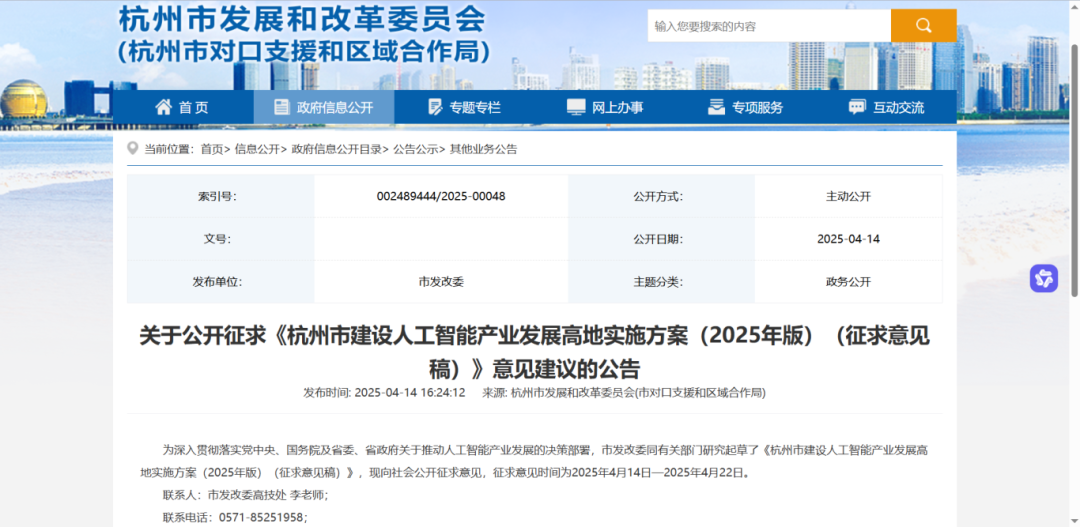
Task: Open the 专题专栏 menu item
Action: click(x=465, y=107)
